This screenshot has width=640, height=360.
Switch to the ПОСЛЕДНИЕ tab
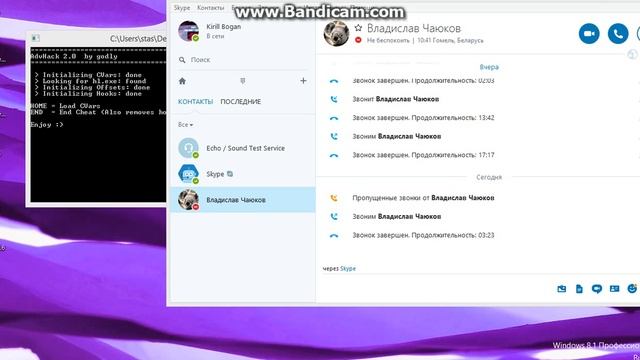(x=240, y=102)
